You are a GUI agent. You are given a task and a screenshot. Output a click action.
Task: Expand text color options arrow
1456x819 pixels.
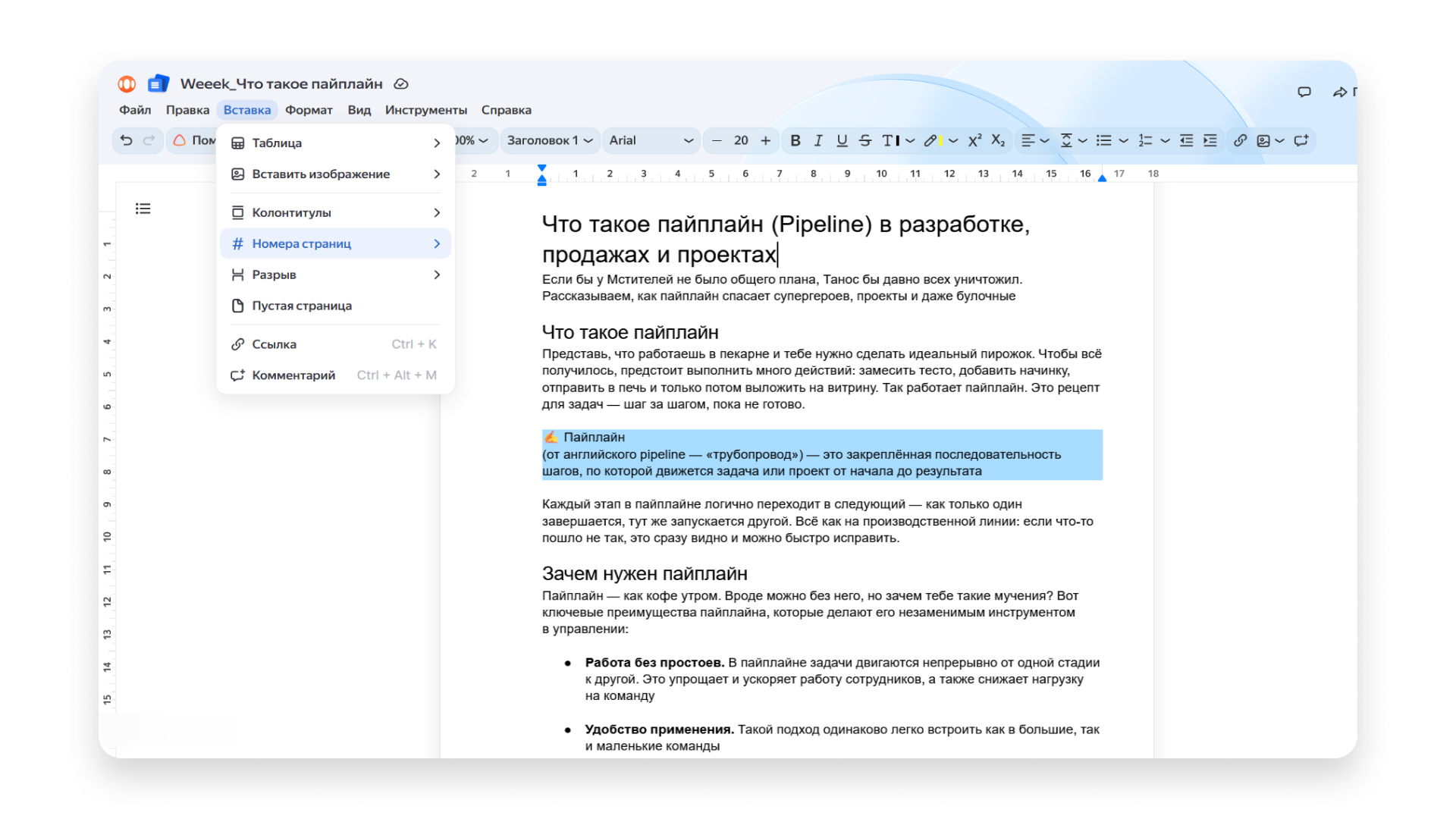click(910, 141)
